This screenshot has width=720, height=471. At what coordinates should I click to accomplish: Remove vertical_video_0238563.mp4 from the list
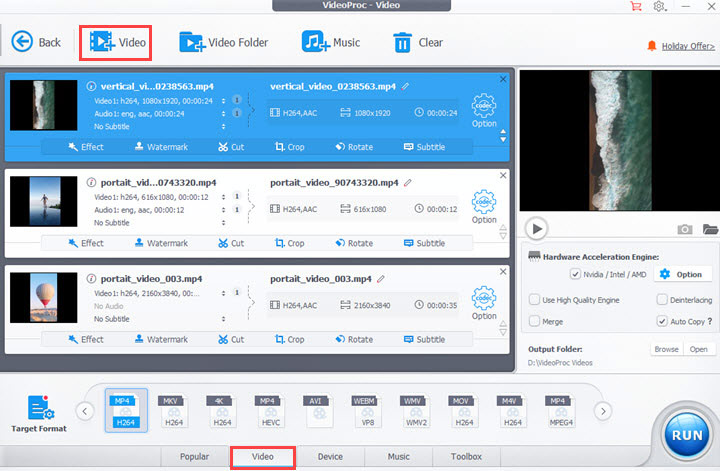(503, 79)
